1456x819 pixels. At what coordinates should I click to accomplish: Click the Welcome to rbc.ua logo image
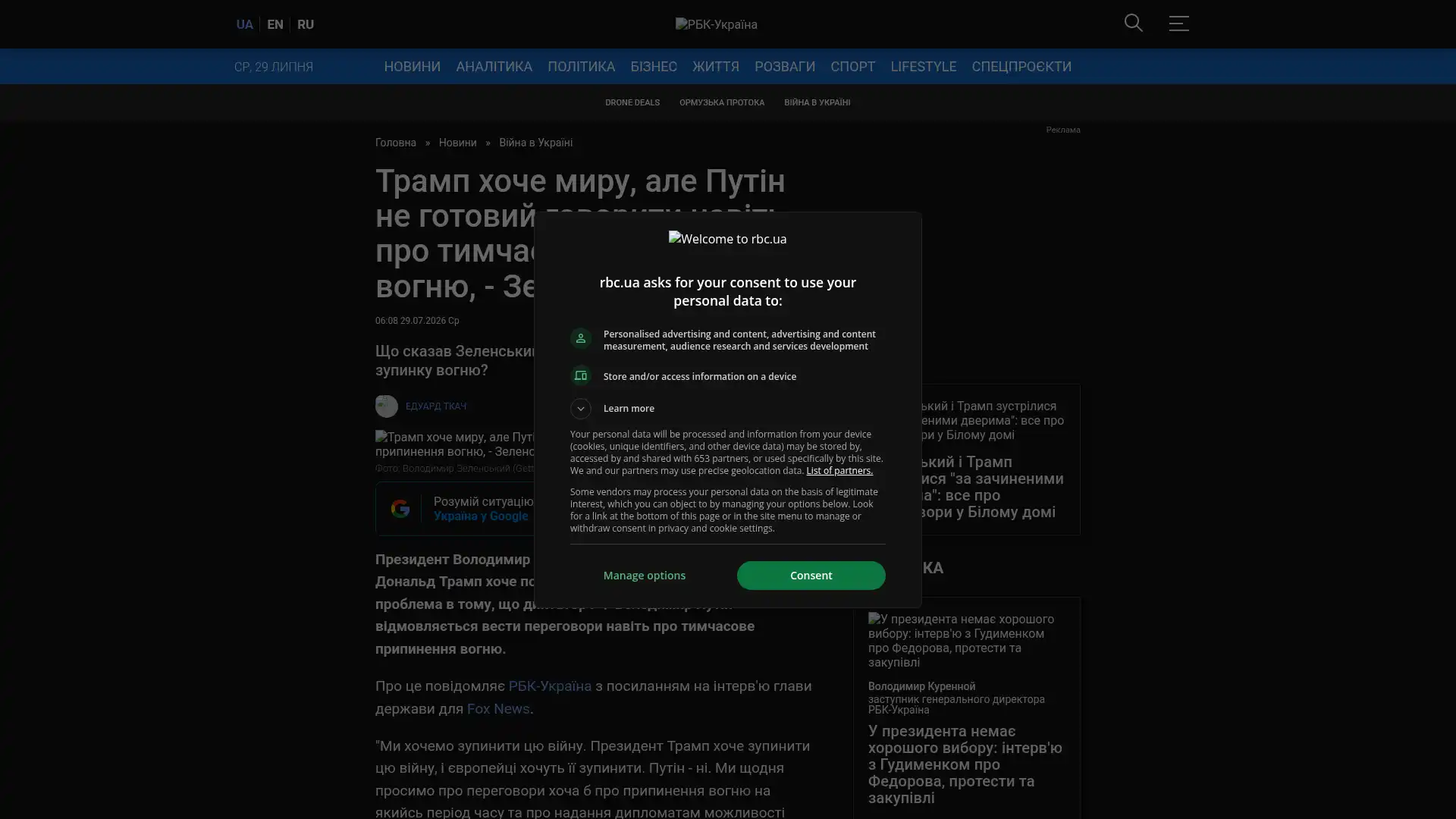point(727,239)
